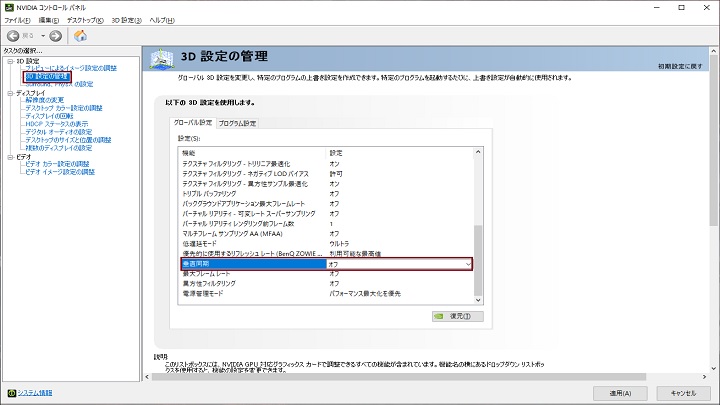Select ディスプレイの回転 in task tree
720x405 pixels.
(x=49, y=116)
